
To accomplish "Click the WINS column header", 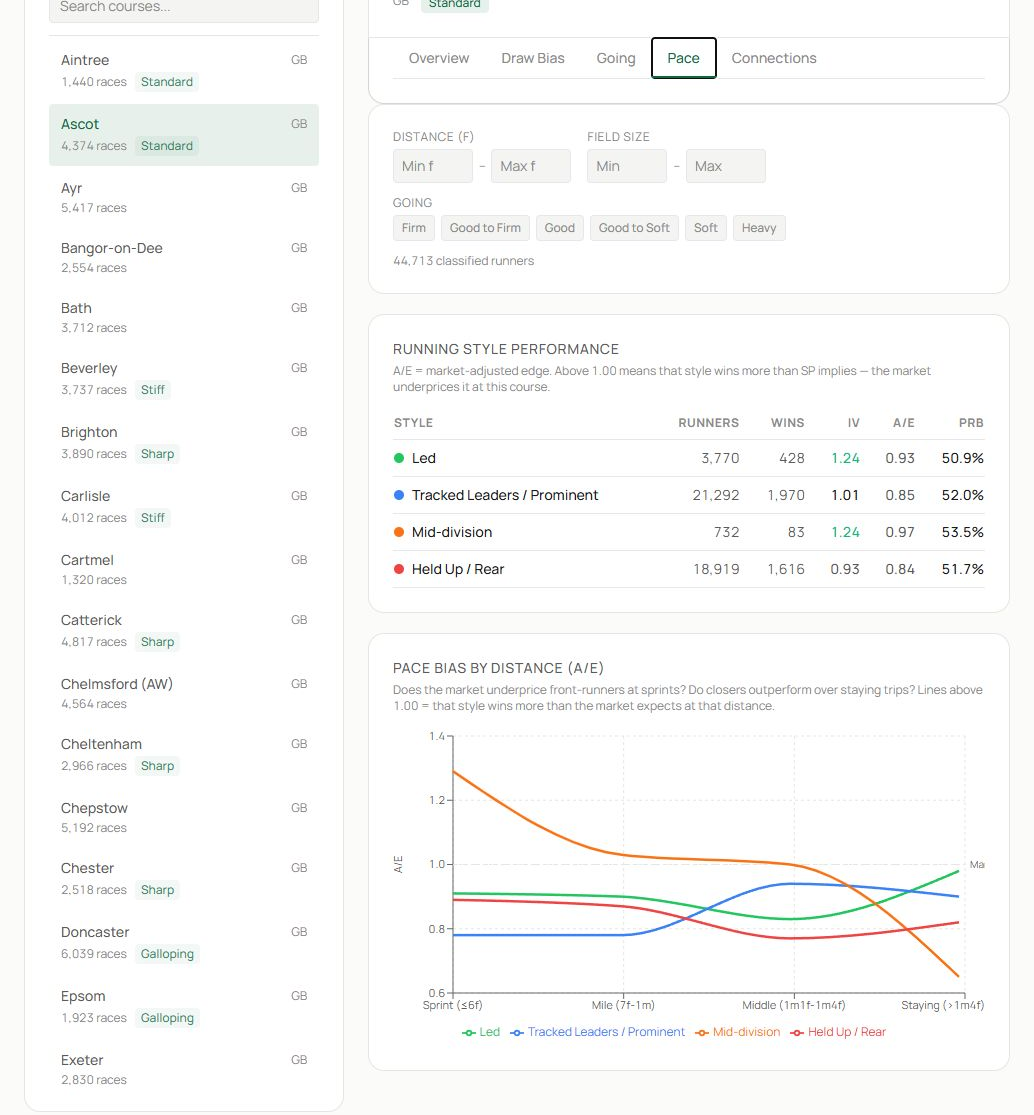I will [x=787, y=422].
